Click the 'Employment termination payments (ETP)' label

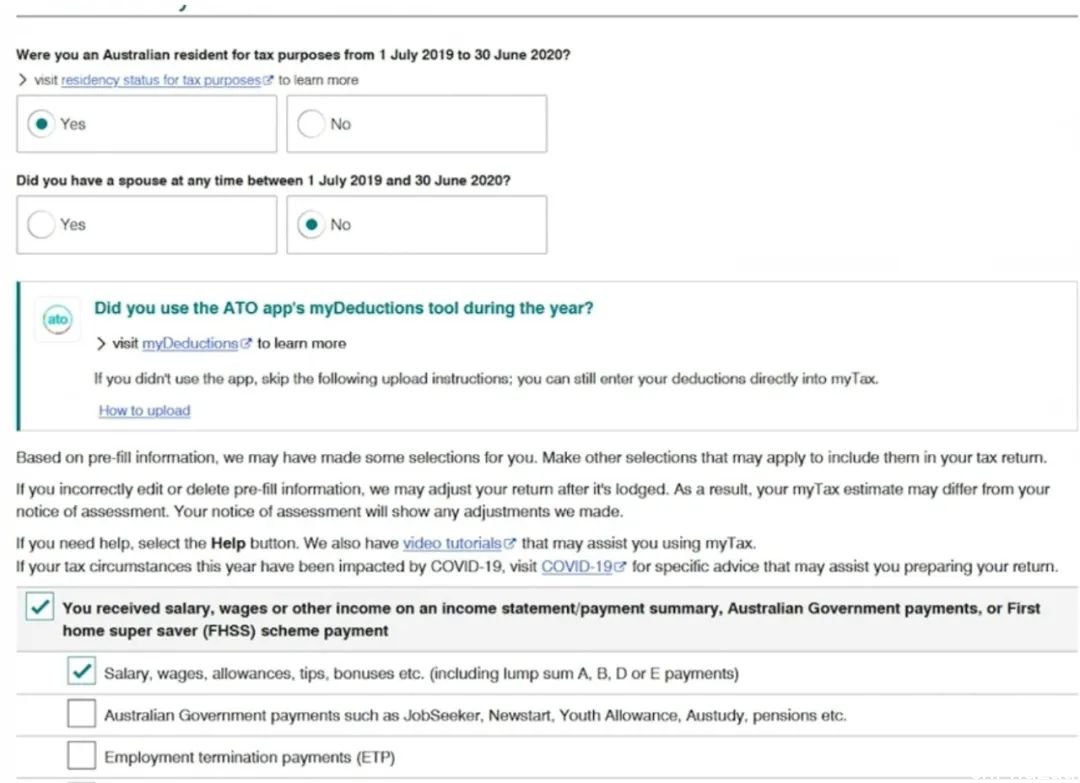pyautogui.click(x=249, y=757)
